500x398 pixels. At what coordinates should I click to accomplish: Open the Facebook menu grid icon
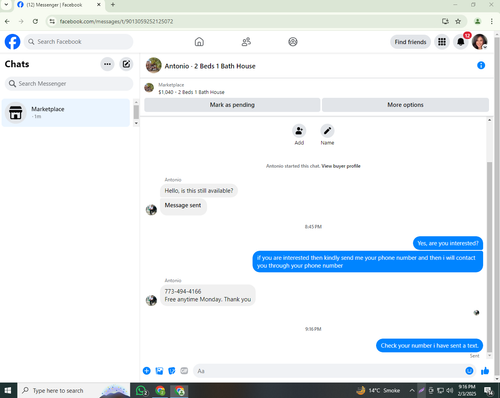click(442, 42)
